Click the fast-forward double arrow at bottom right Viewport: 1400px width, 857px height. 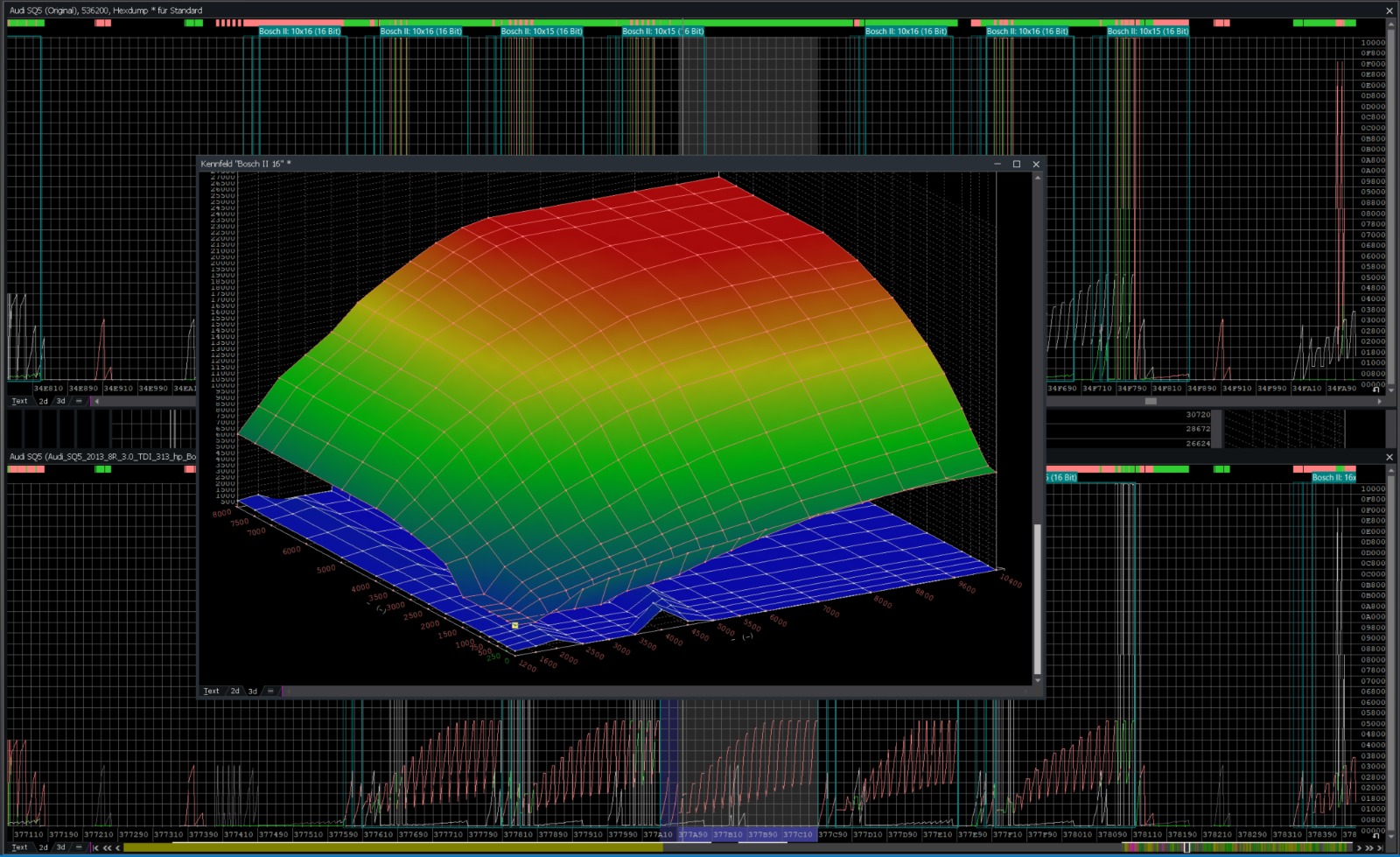1370,847
